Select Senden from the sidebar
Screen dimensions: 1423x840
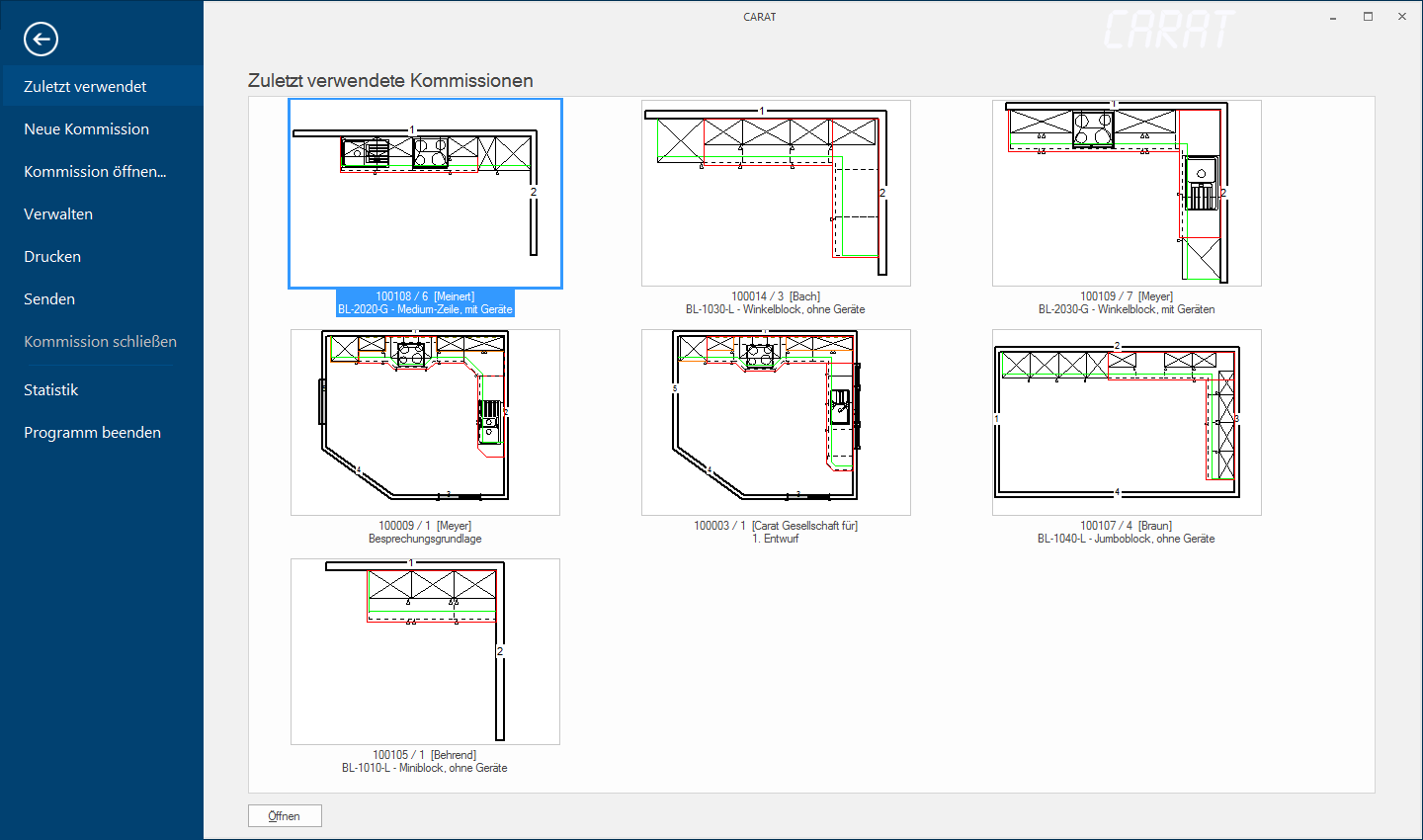pyautogui.click(x=49, y=299)
